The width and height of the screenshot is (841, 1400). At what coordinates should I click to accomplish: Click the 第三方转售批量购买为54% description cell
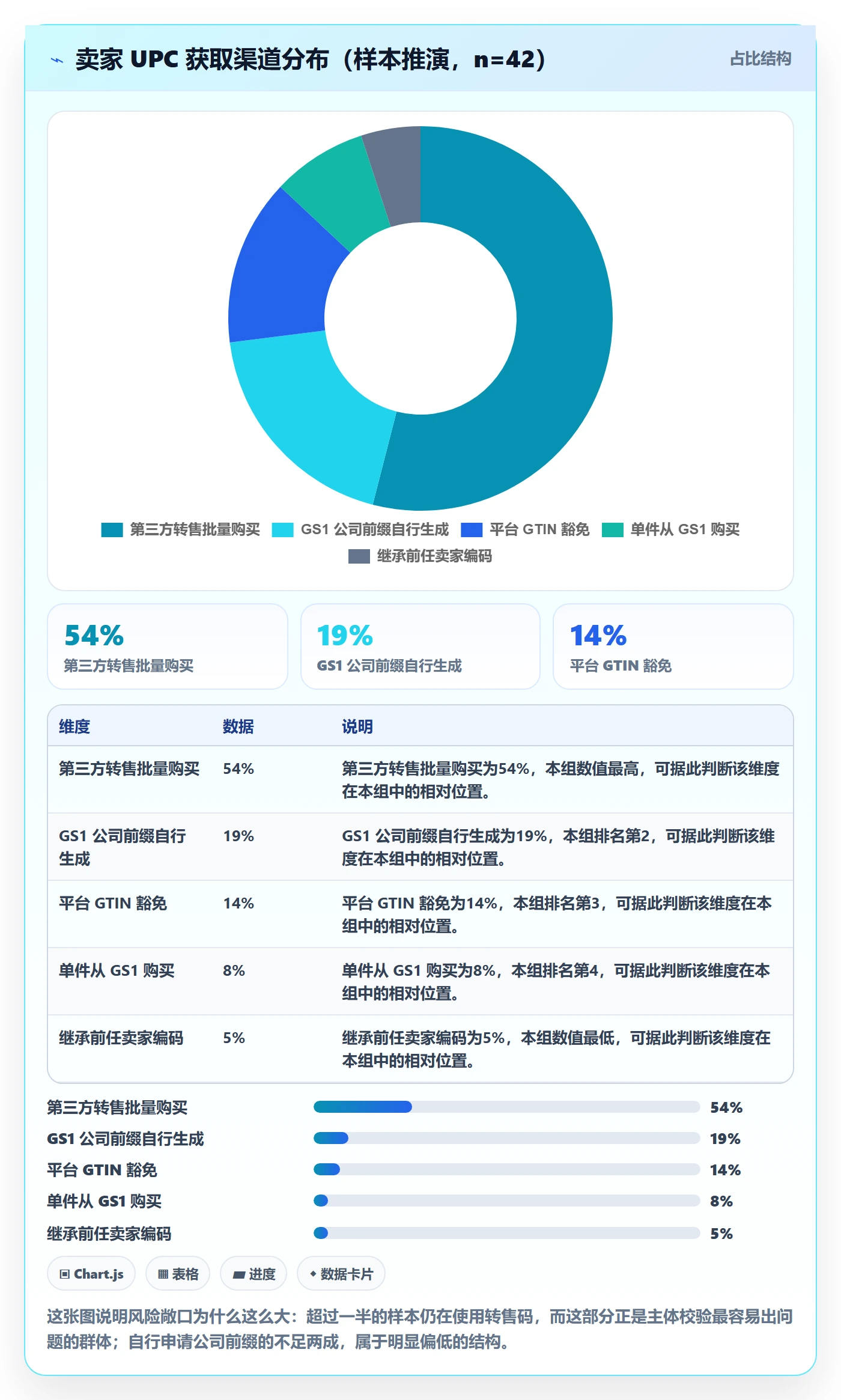(561, 780)
